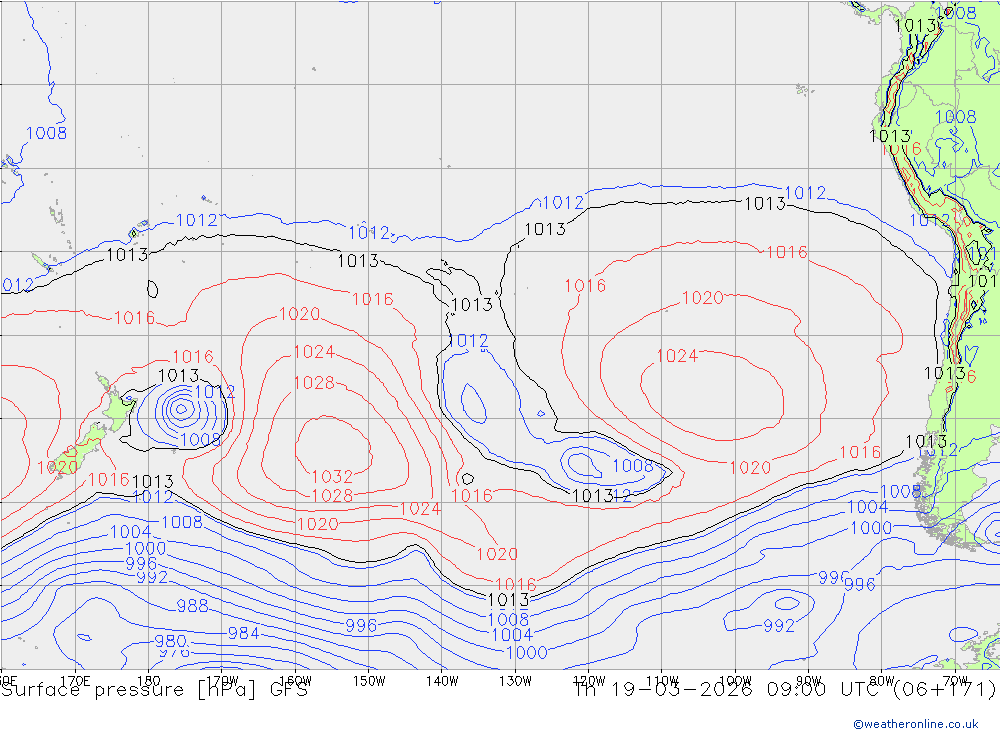Viewport: 1000px width, 733px height.
Task: Click the 1013 label at top right
Action: [x=914, y=26]
